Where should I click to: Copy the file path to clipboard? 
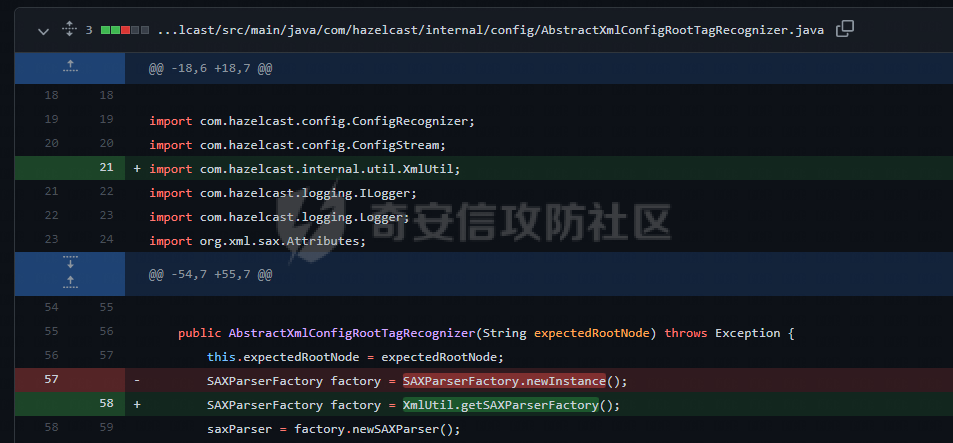pyautogui.click(x=845, y=29)
